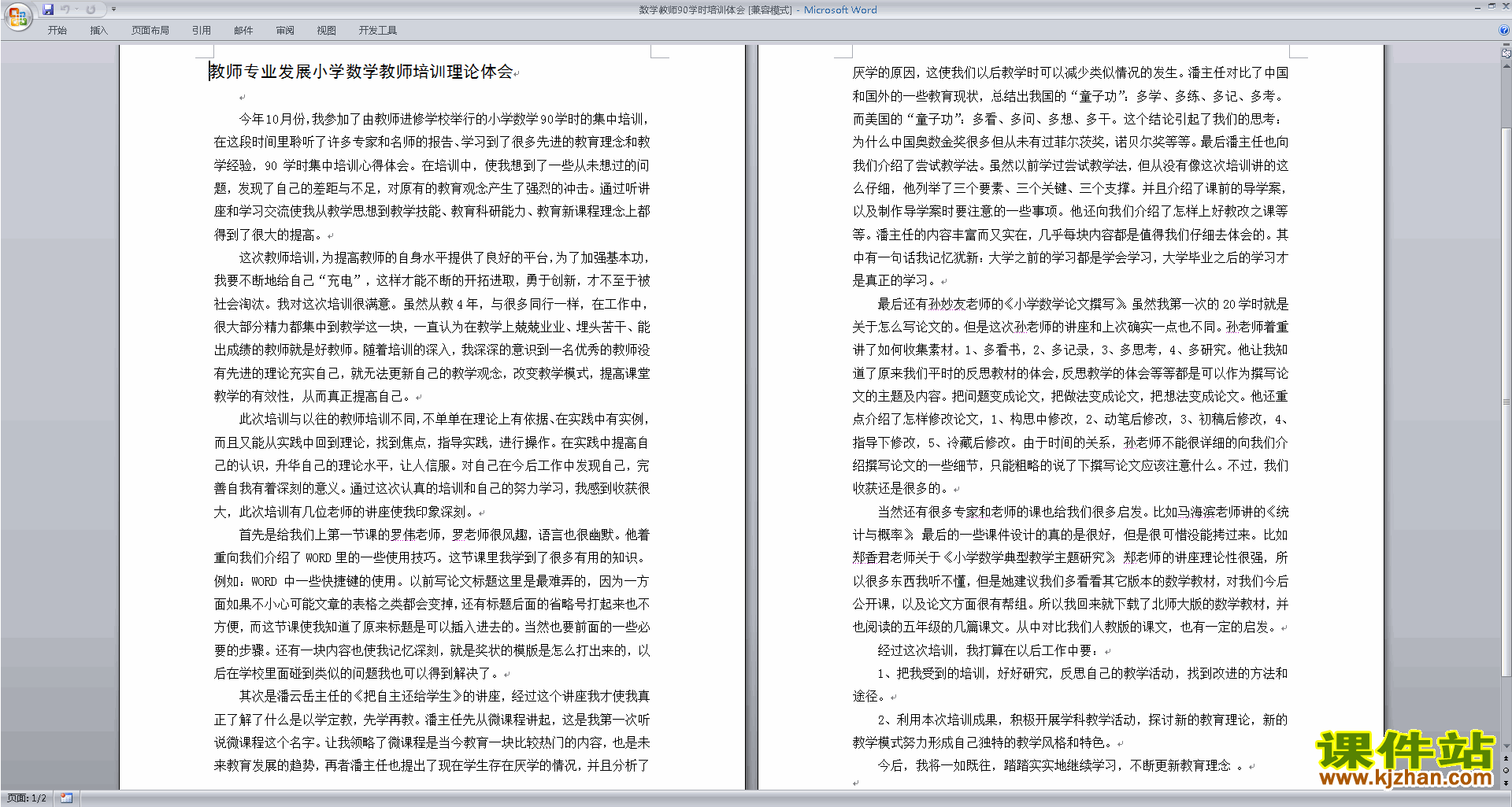Open the 插入 ribbon tab
This screenshot has width=1512, height=807.
tap(98, 31)
